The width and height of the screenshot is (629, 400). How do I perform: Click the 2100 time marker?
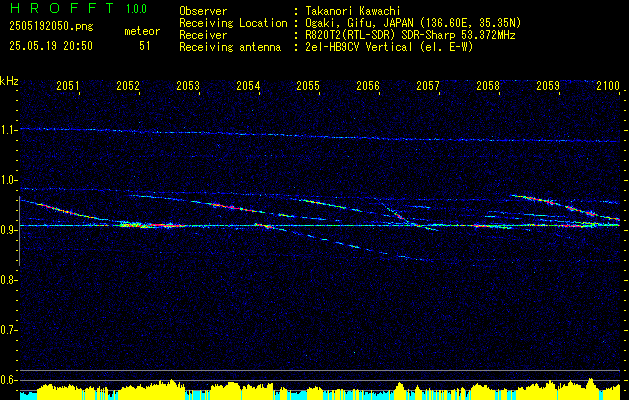608,85
